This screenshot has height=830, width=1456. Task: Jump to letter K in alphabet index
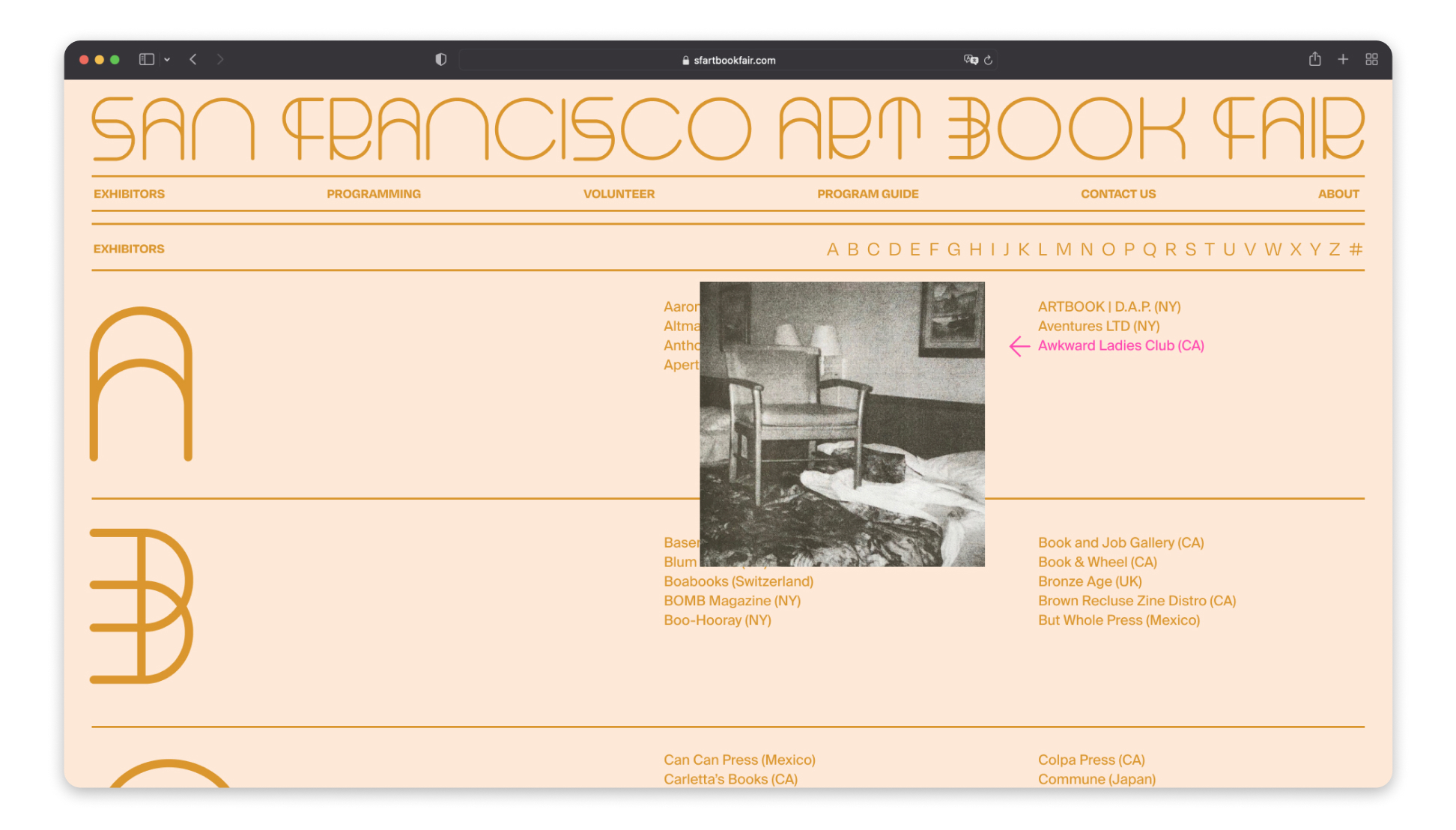(1024, 249)
